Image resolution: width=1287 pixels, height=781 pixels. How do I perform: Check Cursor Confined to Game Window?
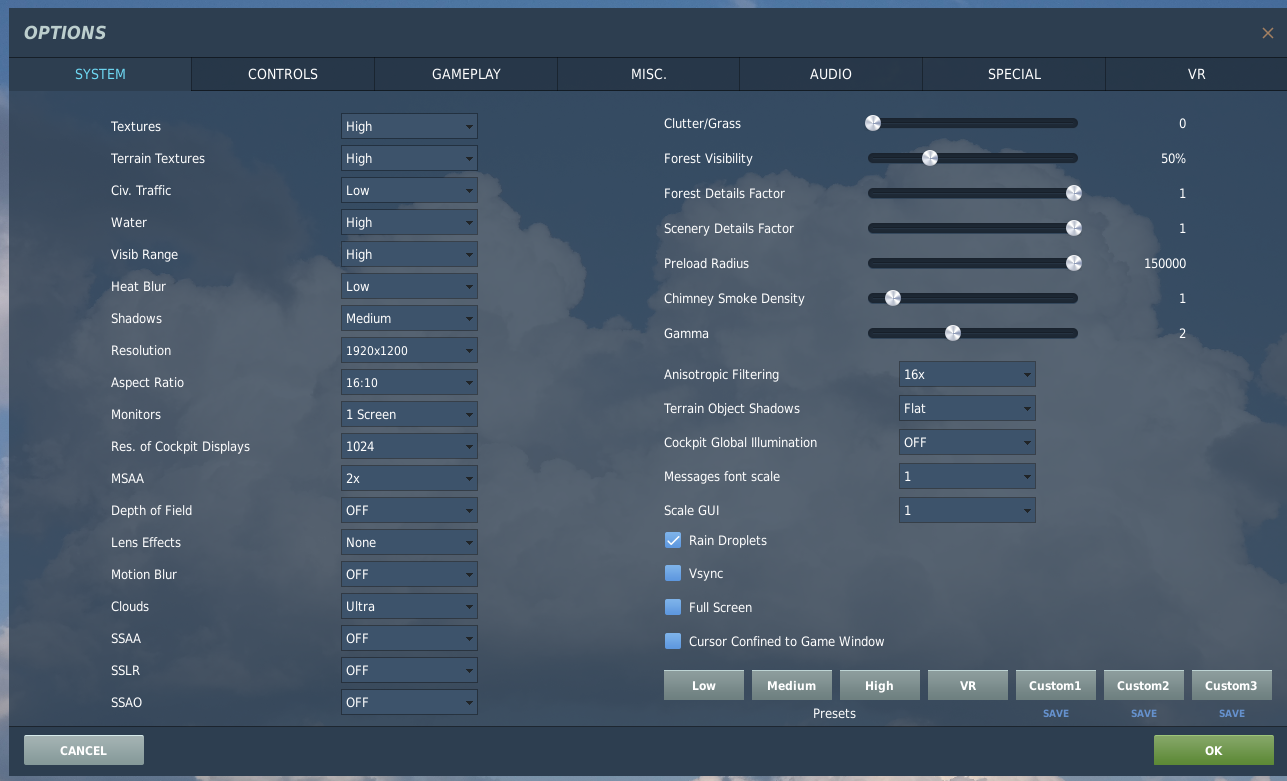pos(673,641)
